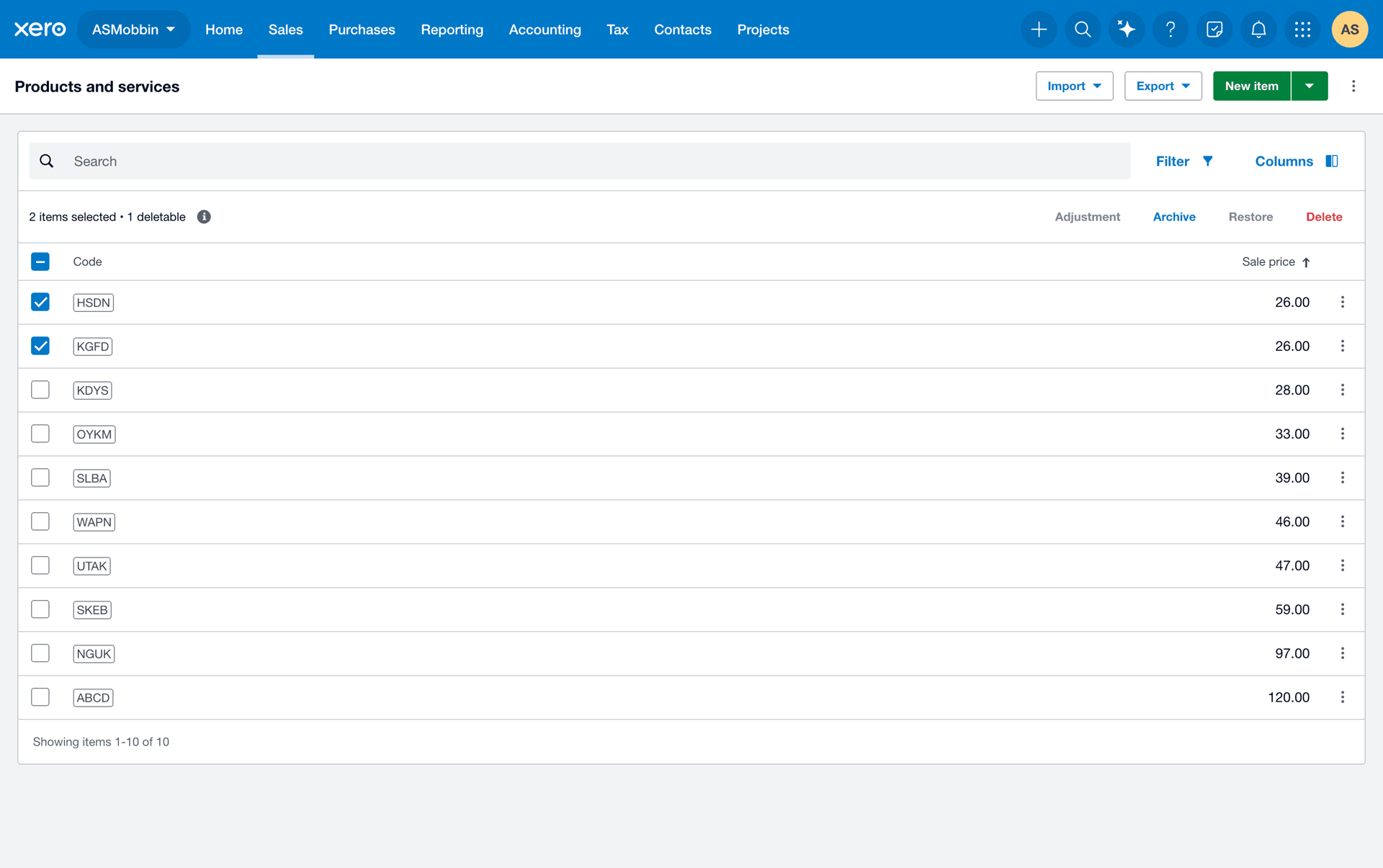Click the Columns layout icon
The image size is (1383, 868).
(1332, 161)
